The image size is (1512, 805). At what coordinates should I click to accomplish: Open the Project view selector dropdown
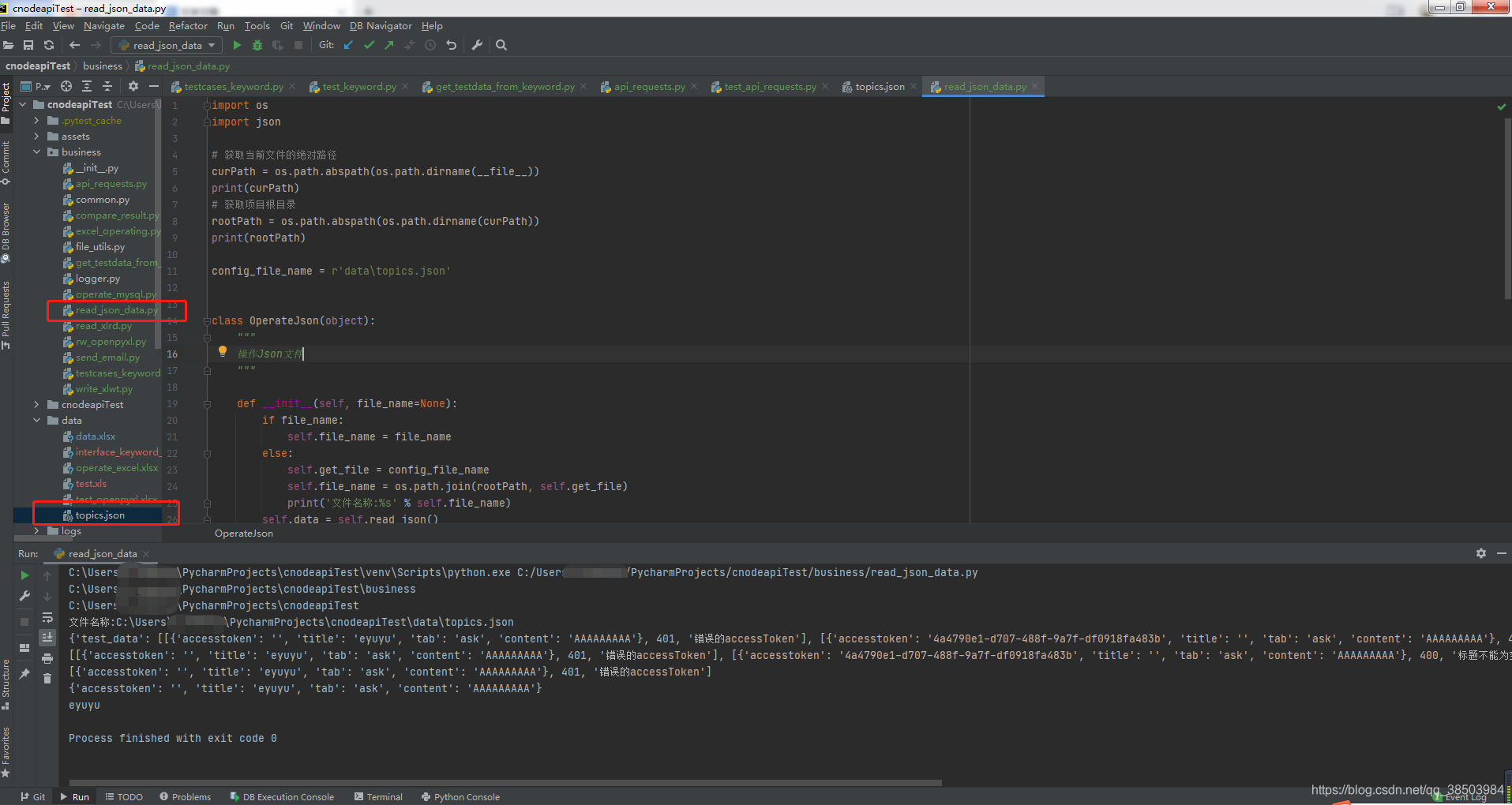(36, 86)
